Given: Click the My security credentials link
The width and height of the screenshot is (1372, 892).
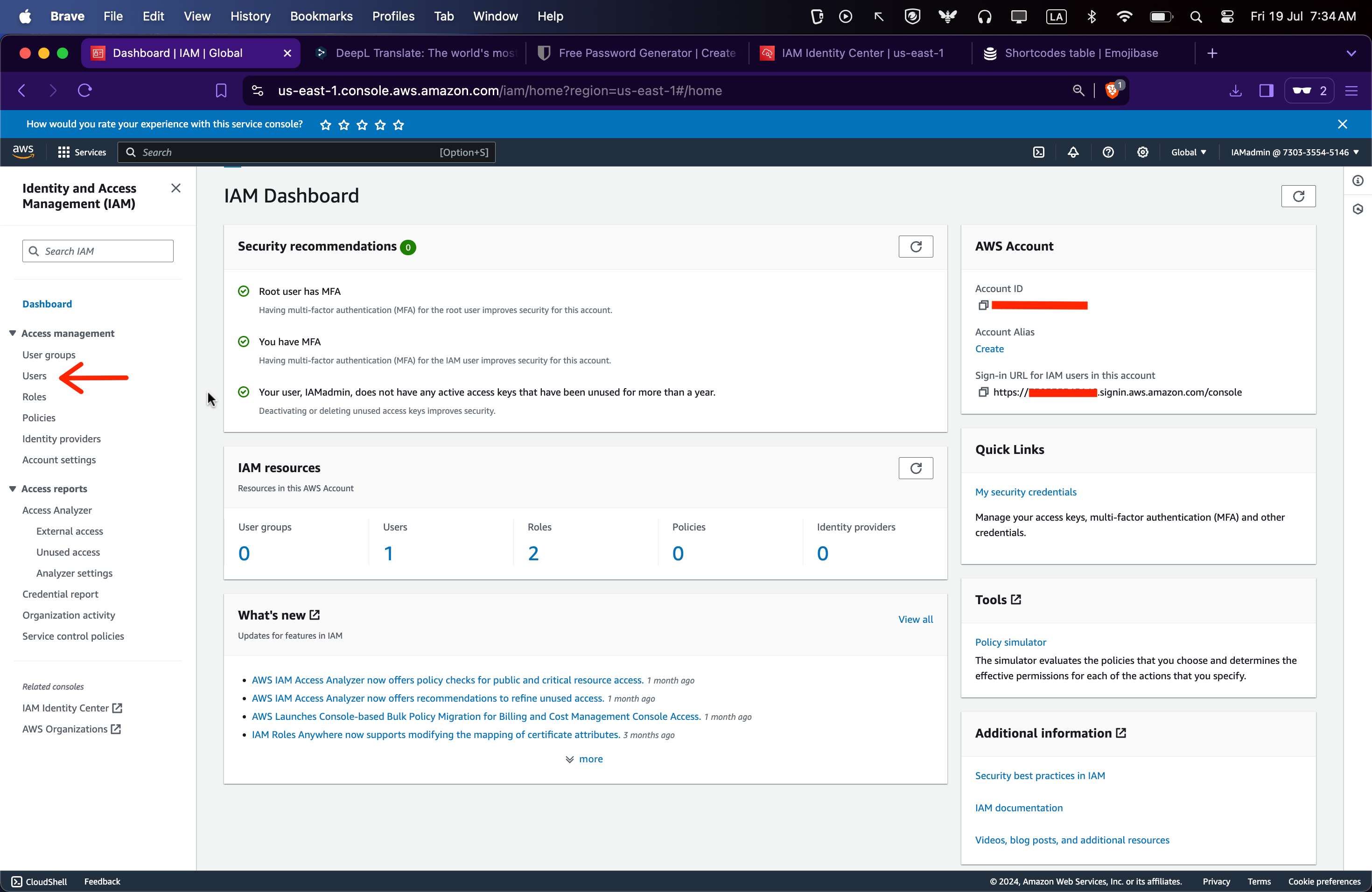Looking at the screenshot, I should (x=1026, y=492).
